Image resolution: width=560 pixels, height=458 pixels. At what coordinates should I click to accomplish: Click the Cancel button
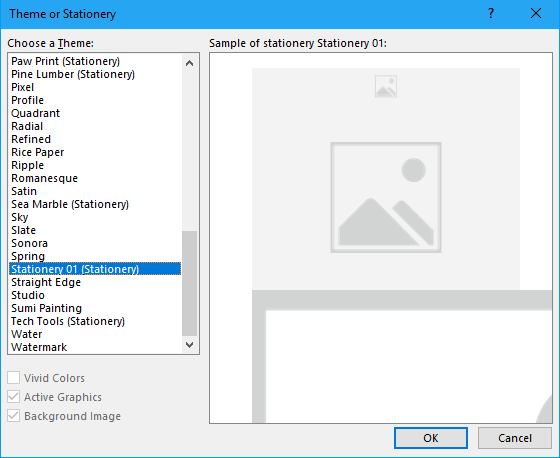coord(515,438)
